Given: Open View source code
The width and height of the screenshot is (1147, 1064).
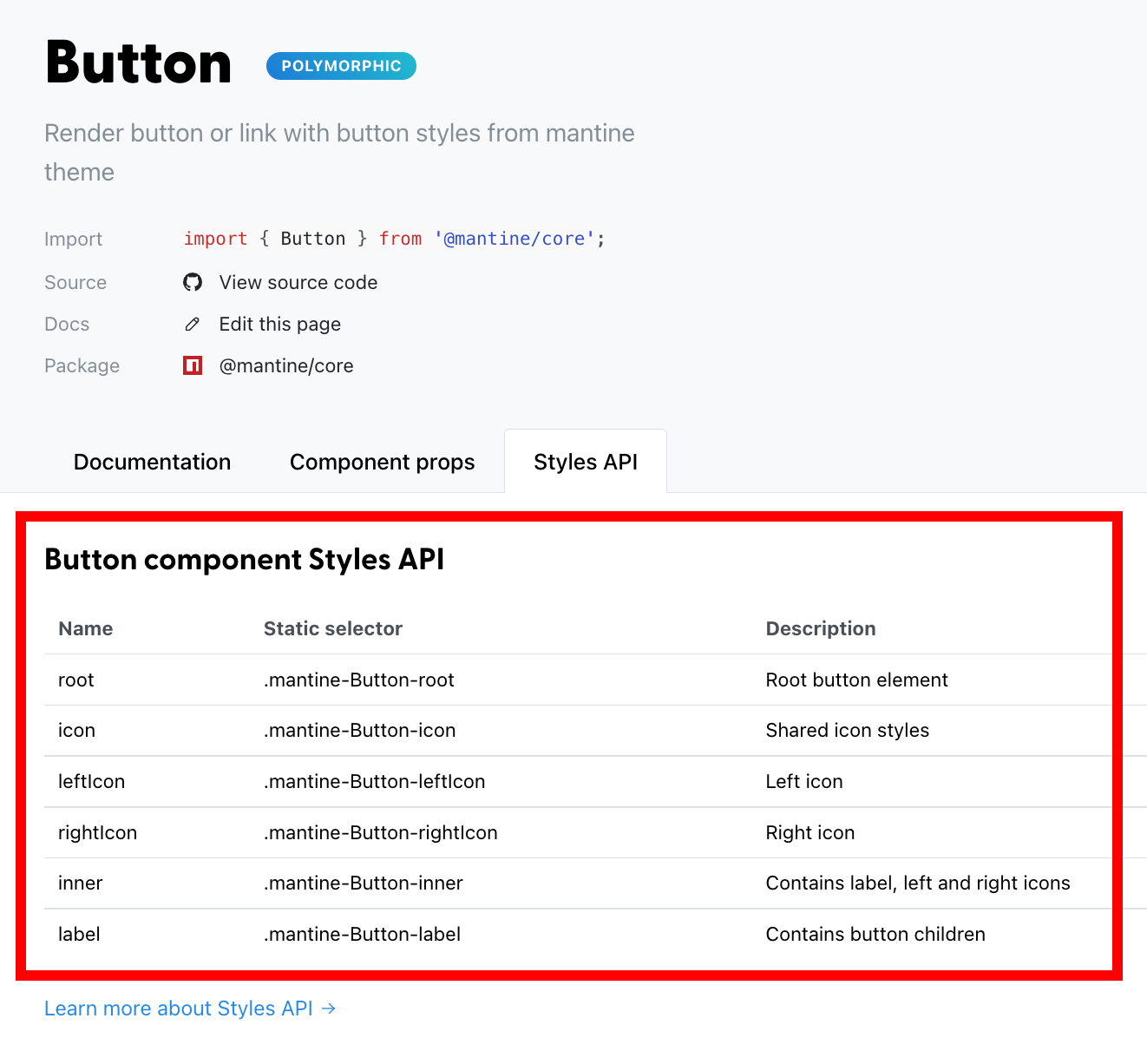Looking at the screenshot, I should [298, 282].
